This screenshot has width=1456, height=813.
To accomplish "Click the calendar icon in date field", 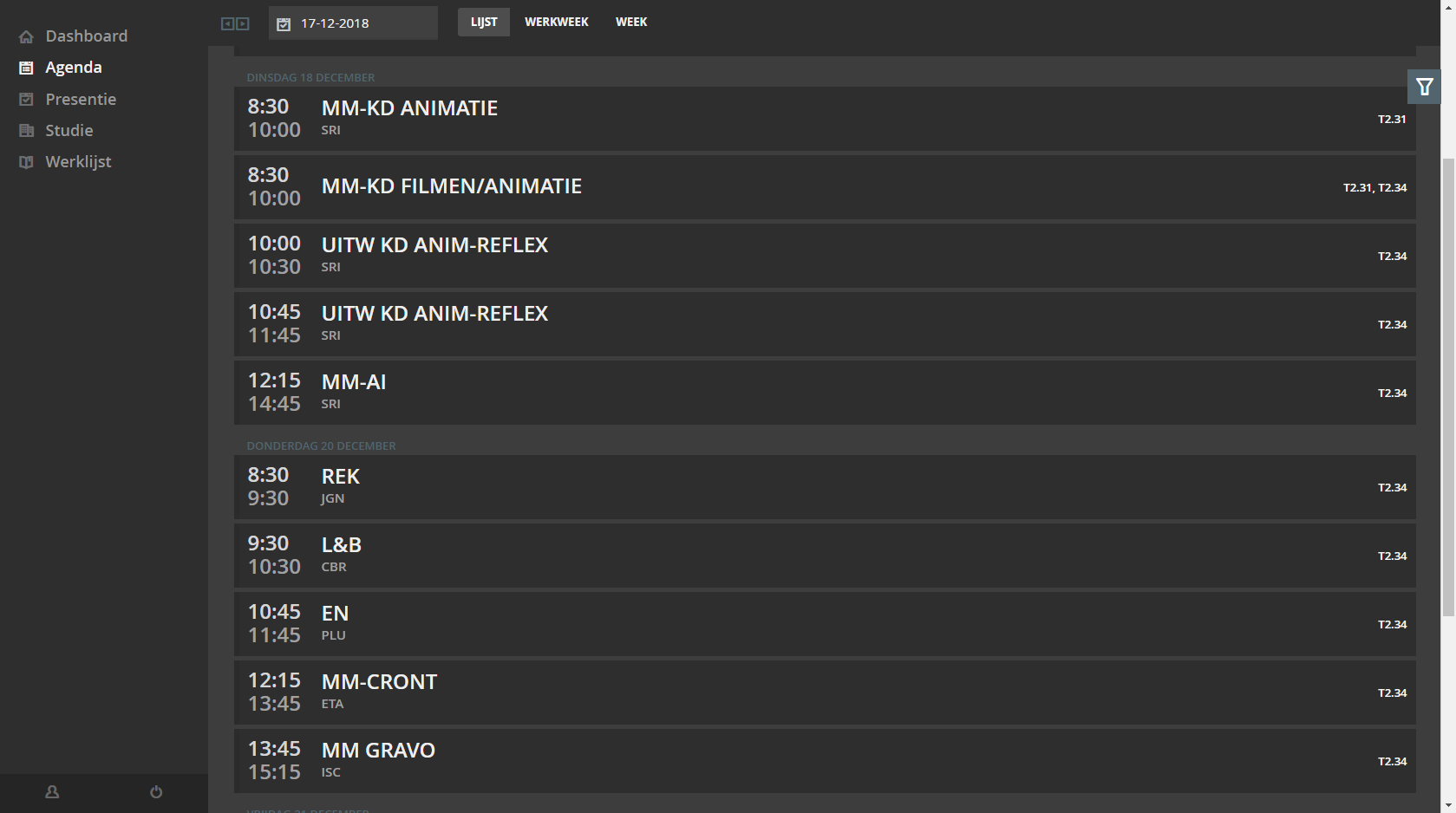I will pyautogui.click(x=284, y=24).
